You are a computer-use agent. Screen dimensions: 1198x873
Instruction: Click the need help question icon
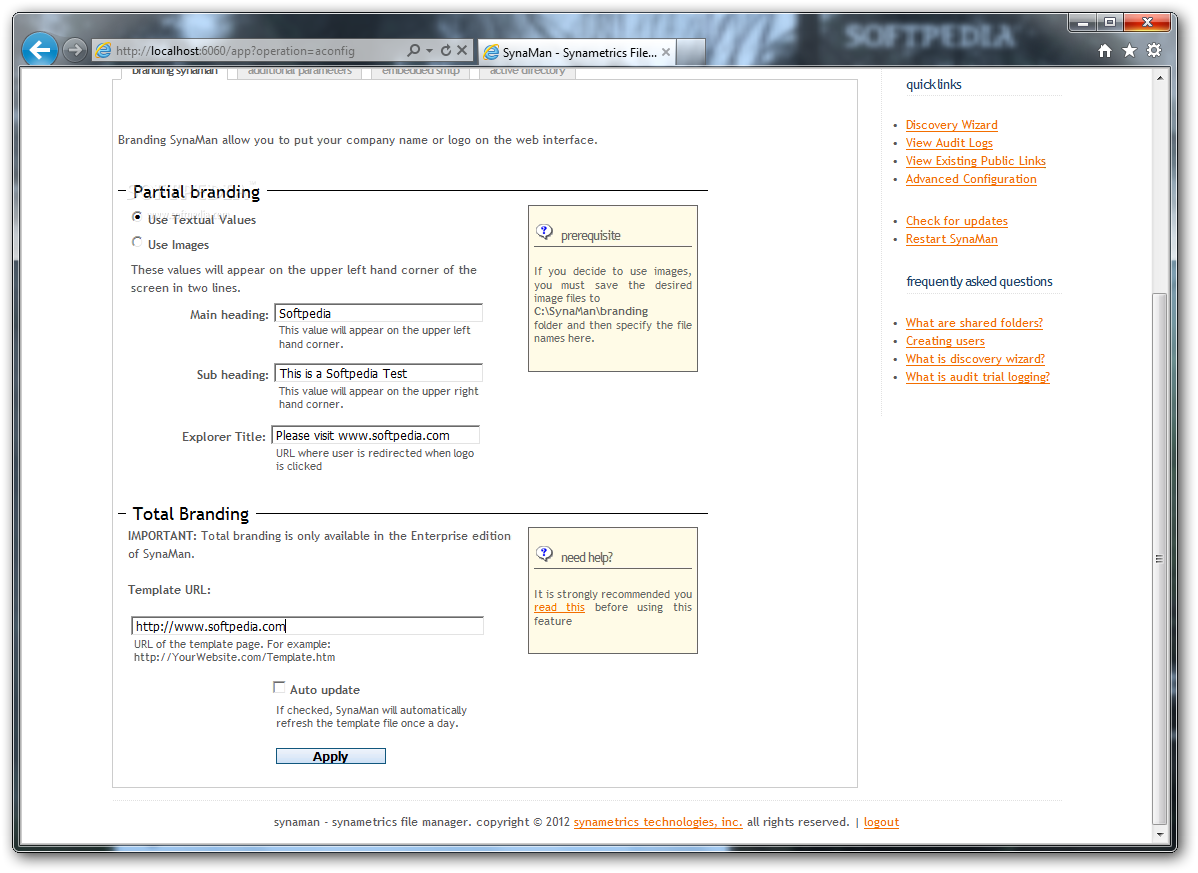pos(544,554)
